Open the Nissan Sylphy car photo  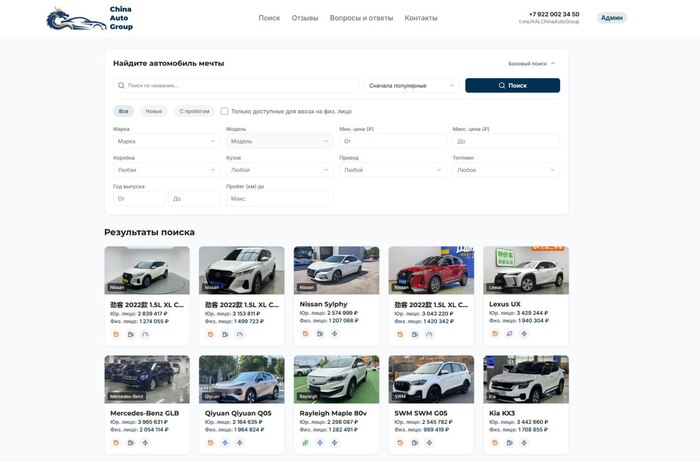(336, 270)
